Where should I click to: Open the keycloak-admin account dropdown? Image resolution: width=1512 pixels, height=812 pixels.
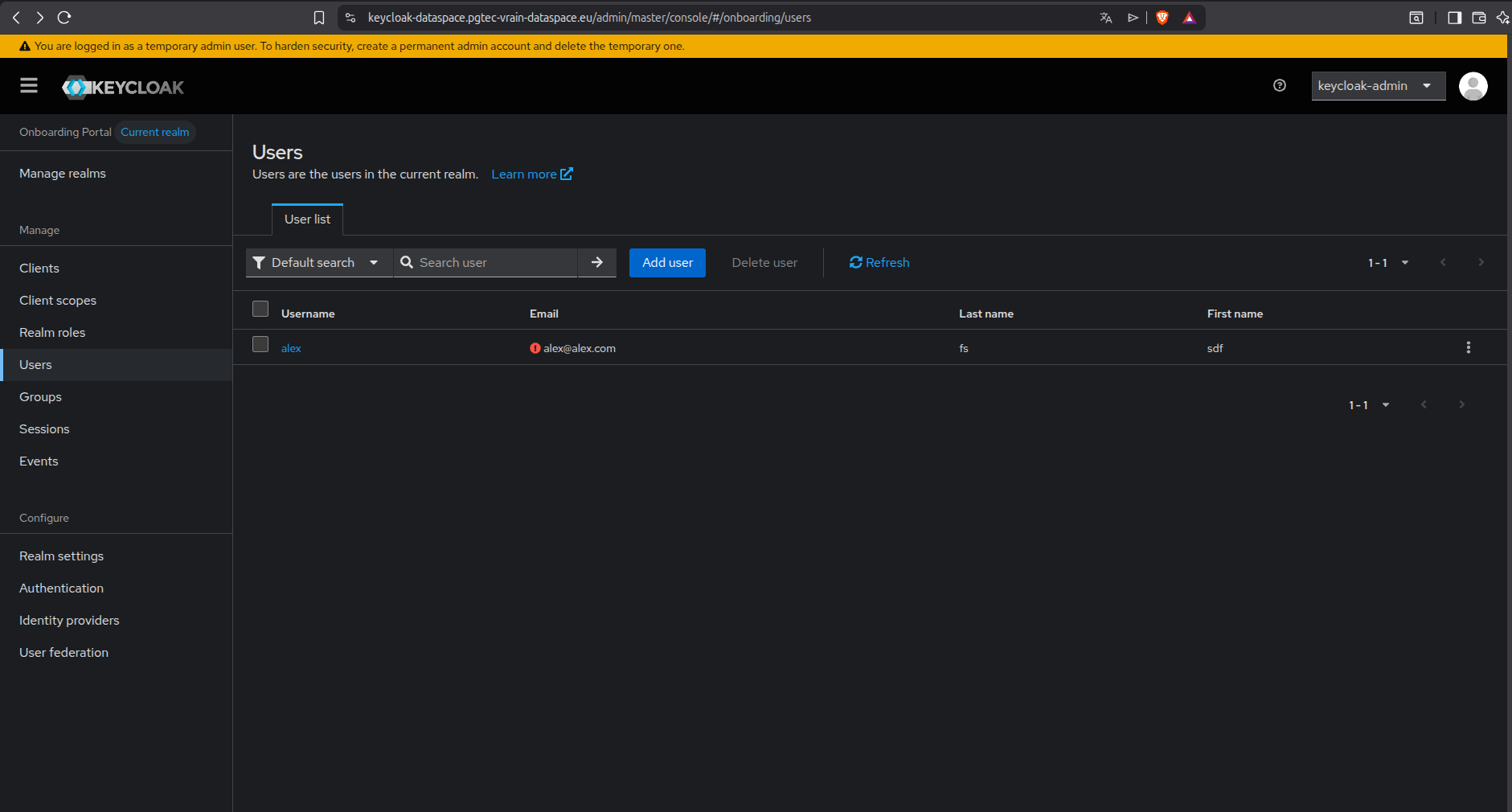tap(1378, 86)
